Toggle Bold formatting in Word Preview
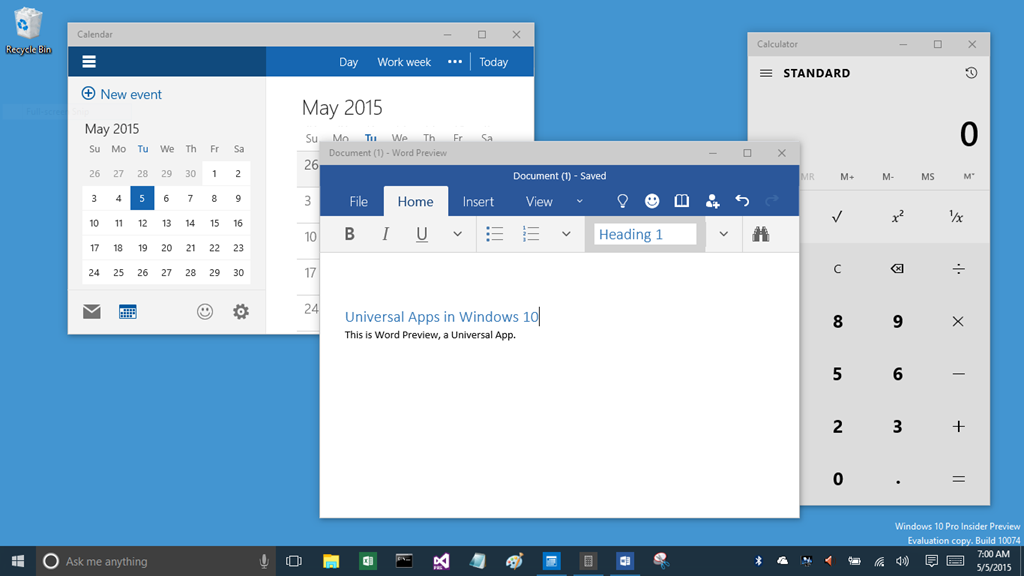The image size is (1024, 576). click(349, 234)
